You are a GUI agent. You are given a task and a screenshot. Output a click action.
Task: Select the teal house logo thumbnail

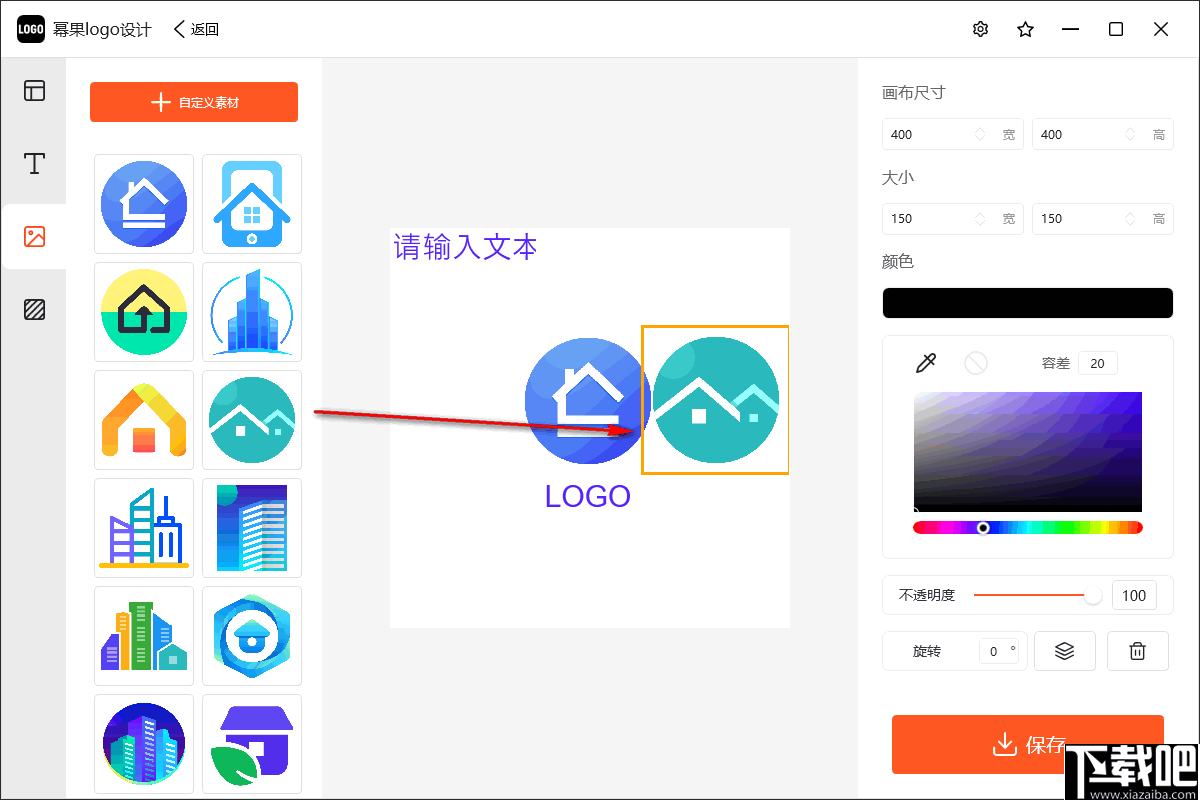pyautogui.click(x=252, y=420)
